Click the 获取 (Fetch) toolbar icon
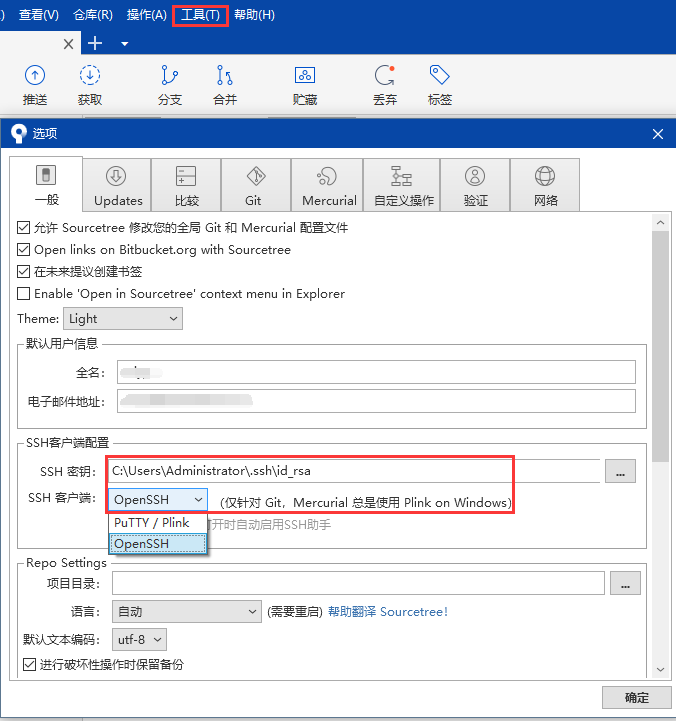 (x=90, y=85)
